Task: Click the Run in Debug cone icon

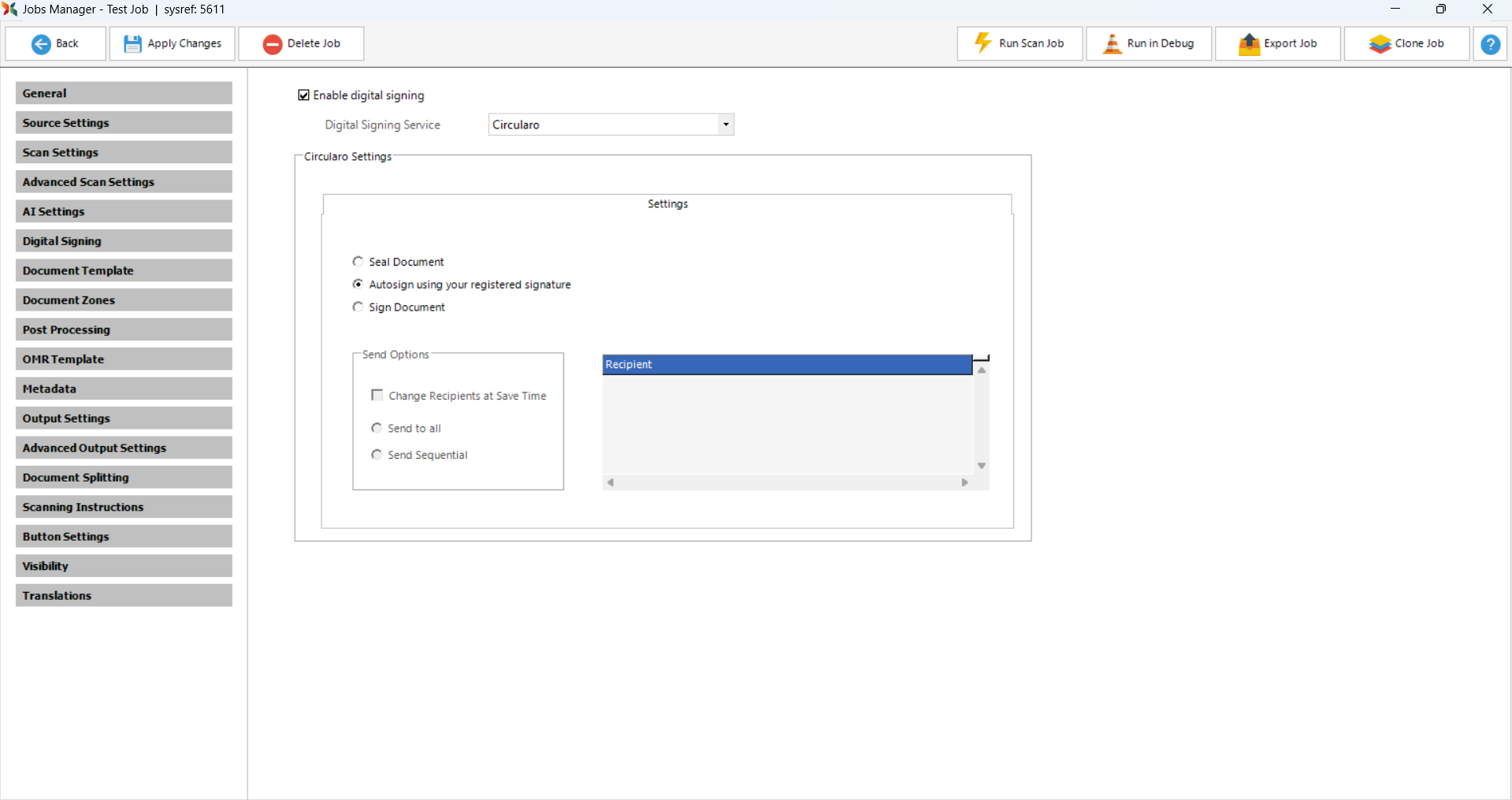Action: [1112, 44]
